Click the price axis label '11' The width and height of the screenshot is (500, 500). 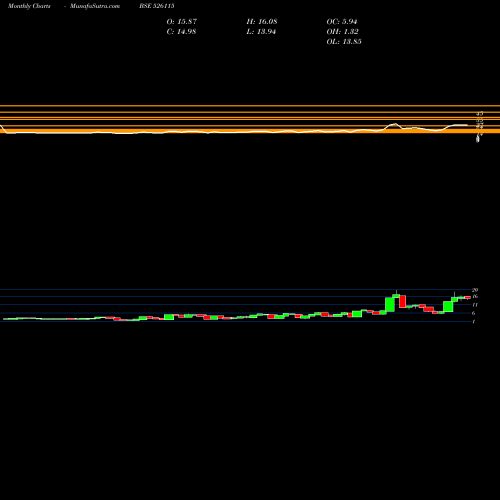click(x=475, y=305)
